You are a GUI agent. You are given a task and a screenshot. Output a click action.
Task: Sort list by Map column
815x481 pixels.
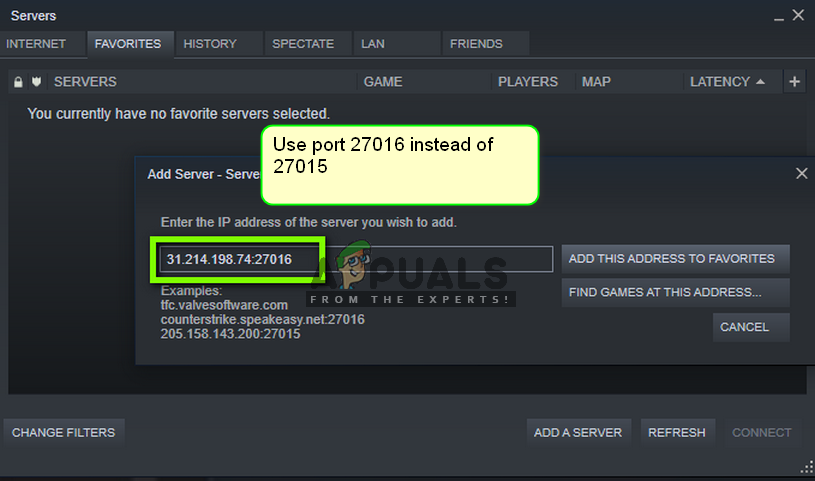pyautogui.click(x=629, y=82)
